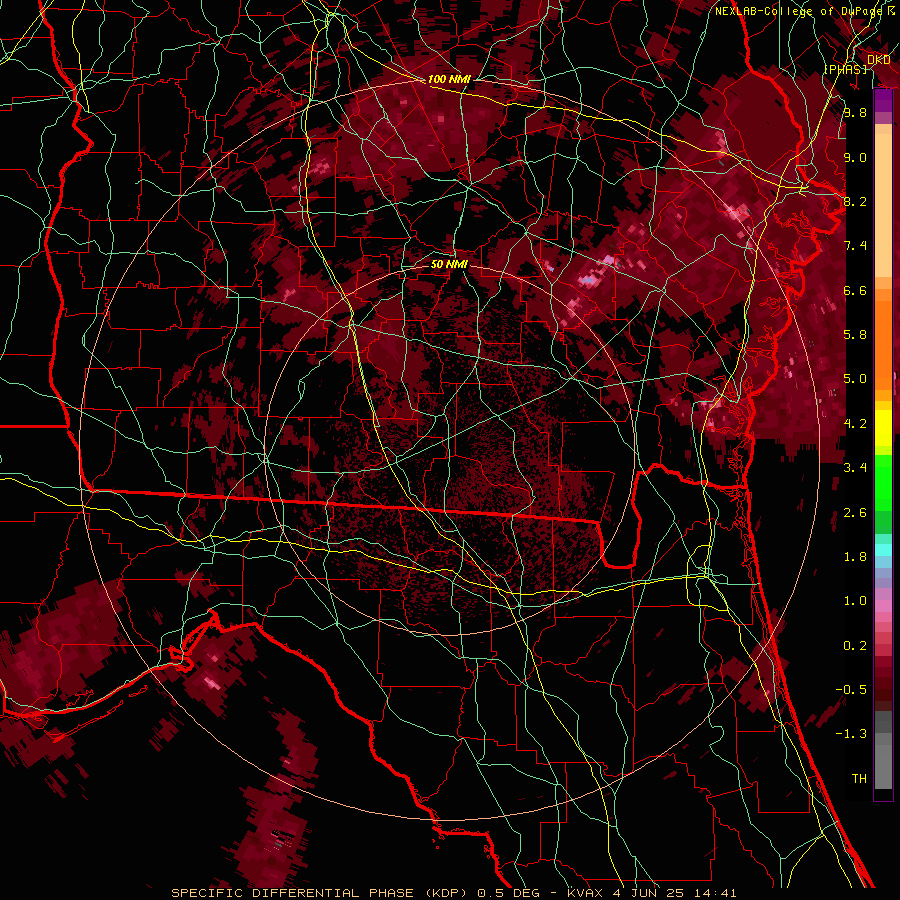900x900 pixels.
Task: Click the [PHAS] legend unit label
Action: pyautogui.click(x=845, y=69)
